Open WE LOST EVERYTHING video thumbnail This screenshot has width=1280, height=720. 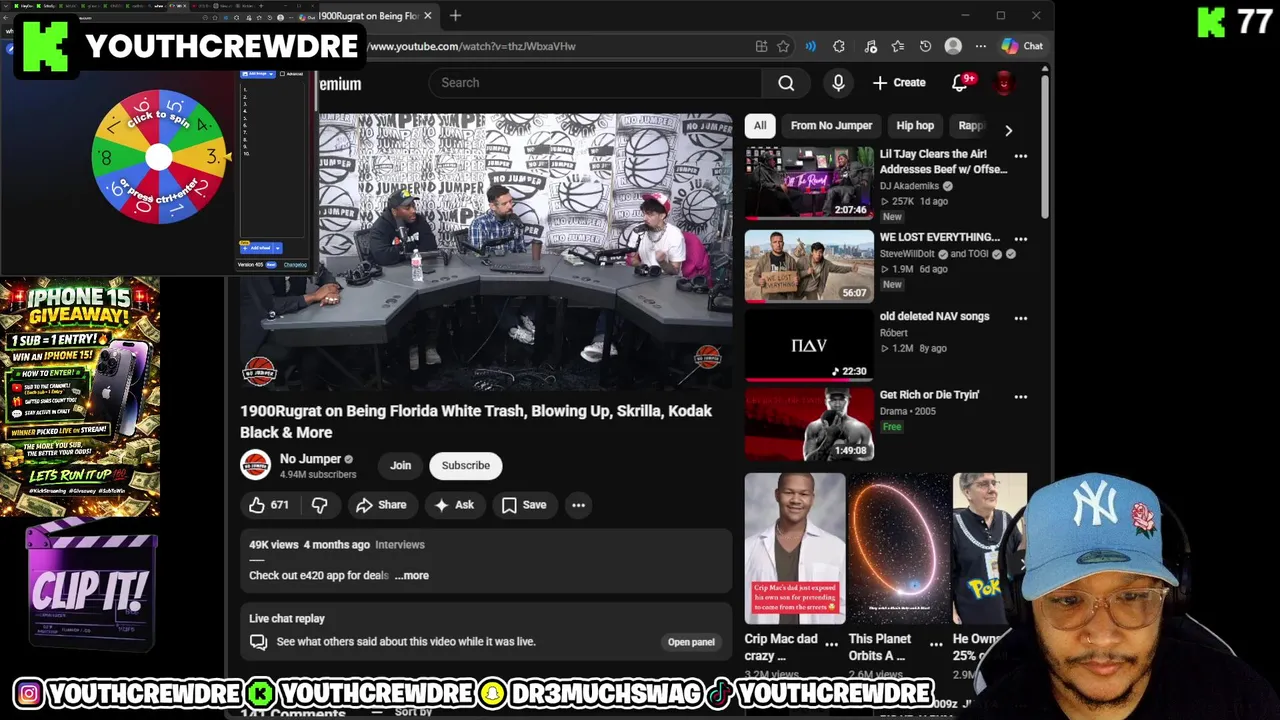(809, 266)
